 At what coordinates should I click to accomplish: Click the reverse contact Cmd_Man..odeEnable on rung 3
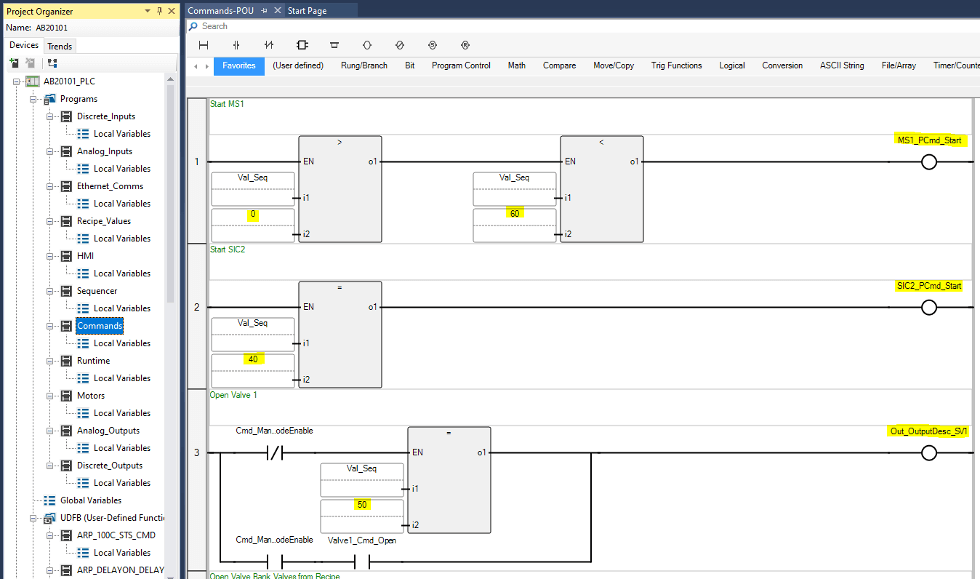click(x=275, y=453)
